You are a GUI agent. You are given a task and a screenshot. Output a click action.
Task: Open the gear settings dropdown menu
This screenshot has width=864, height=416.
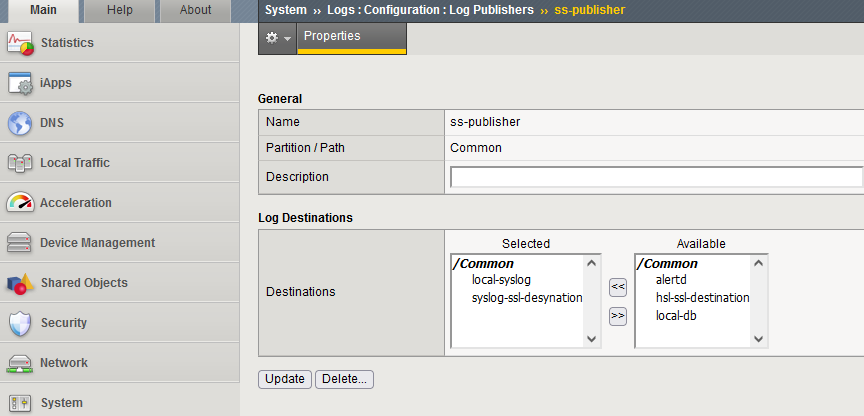[277, 37]
